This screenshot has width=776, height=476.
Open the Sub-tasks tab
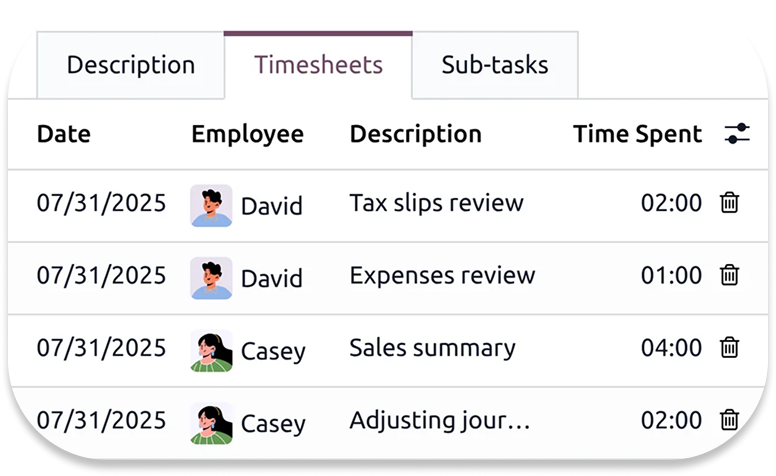click(495, 66)
